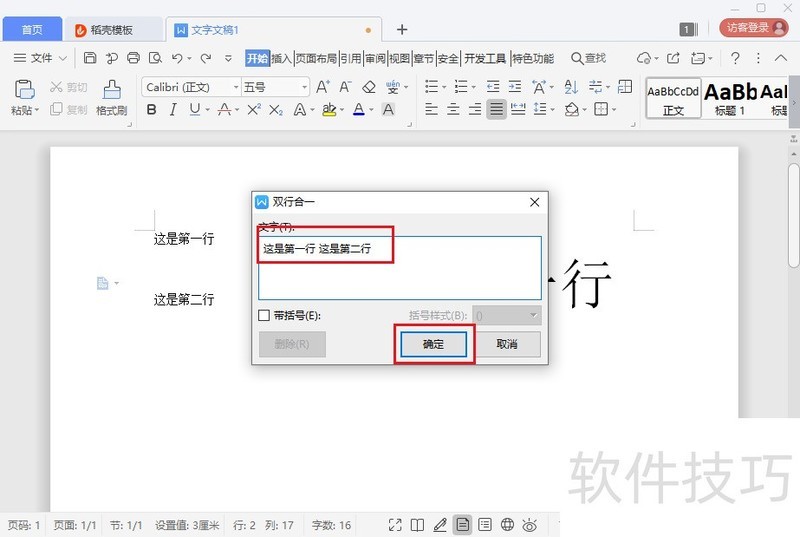Viewport: 800px width, 537px height.
Task: Decrease font size with A- icon
Action: click(345, 87)
